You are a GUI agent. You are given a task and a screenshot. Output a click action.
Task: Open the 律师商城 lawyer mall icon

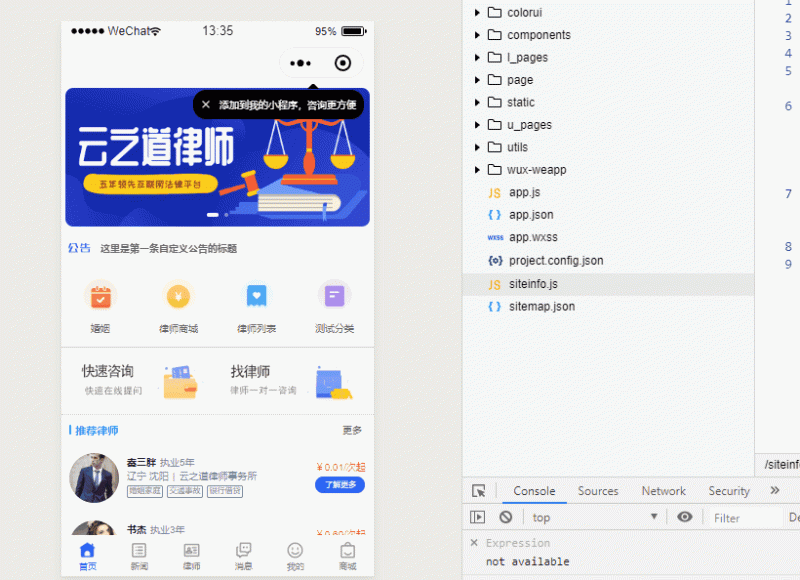(178, 297)
